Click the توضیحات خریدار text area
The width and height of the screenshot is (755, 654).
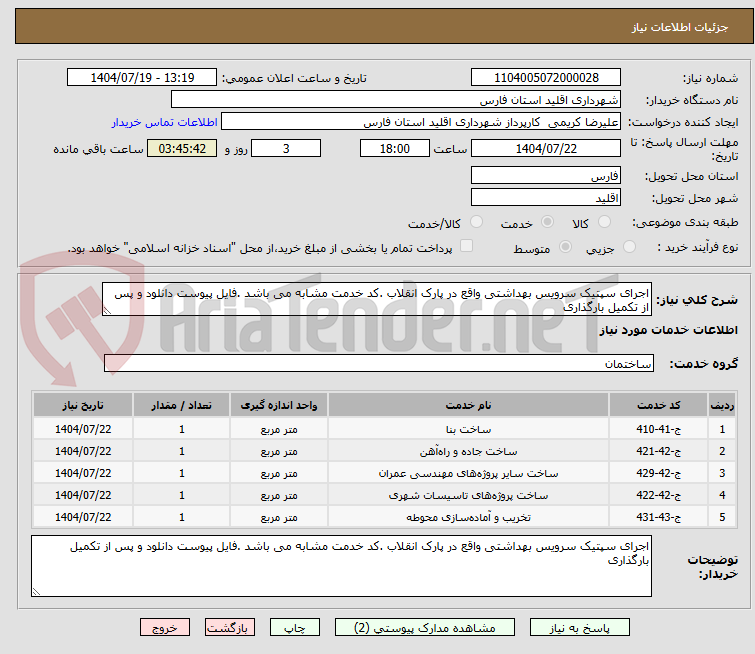coord(341,566)
